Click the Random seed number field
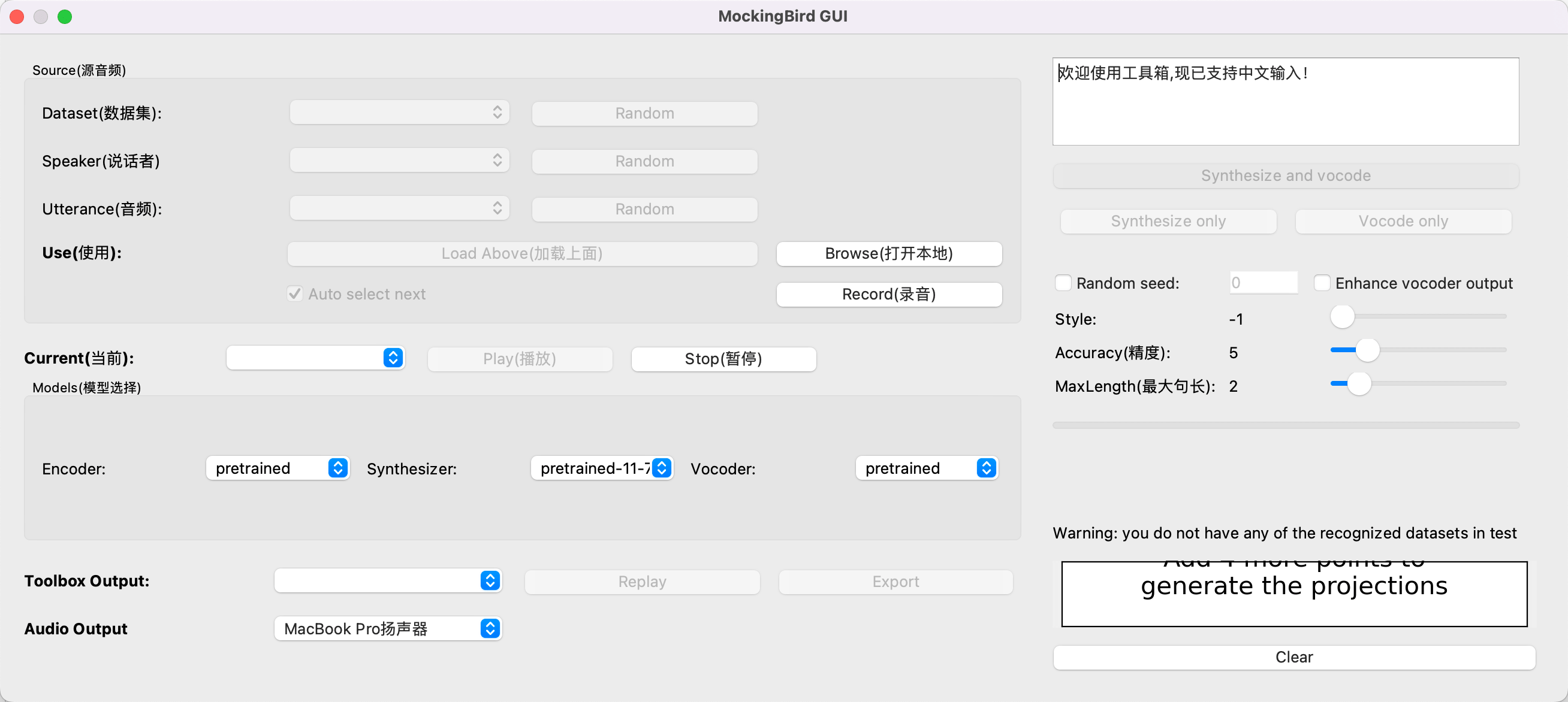Viewport: 1568px width, 702px height. 1263,283
